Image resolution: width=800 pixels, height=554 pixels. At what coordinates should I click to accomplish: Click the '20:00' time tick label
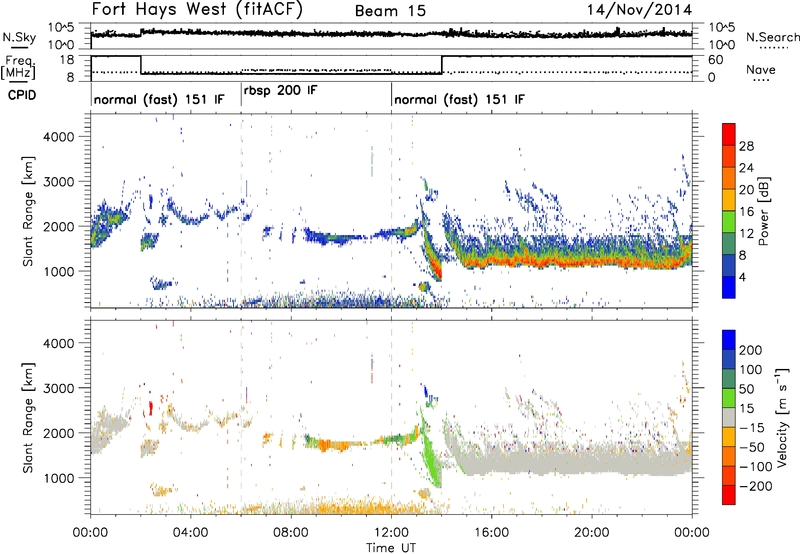pyautogui.click(x=591, y=533)
